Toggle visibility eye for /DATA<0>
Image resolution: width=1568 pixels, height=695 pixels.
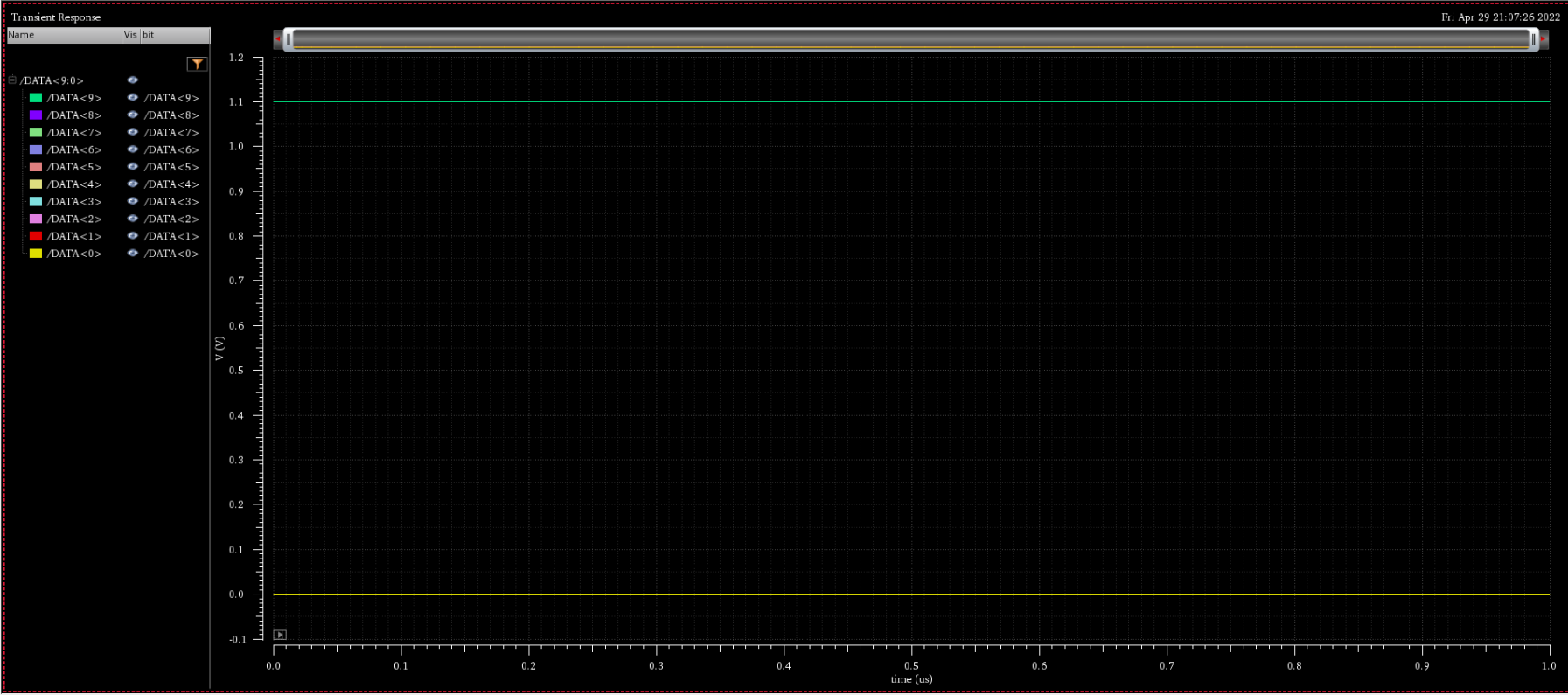click(x=133, y=254)
